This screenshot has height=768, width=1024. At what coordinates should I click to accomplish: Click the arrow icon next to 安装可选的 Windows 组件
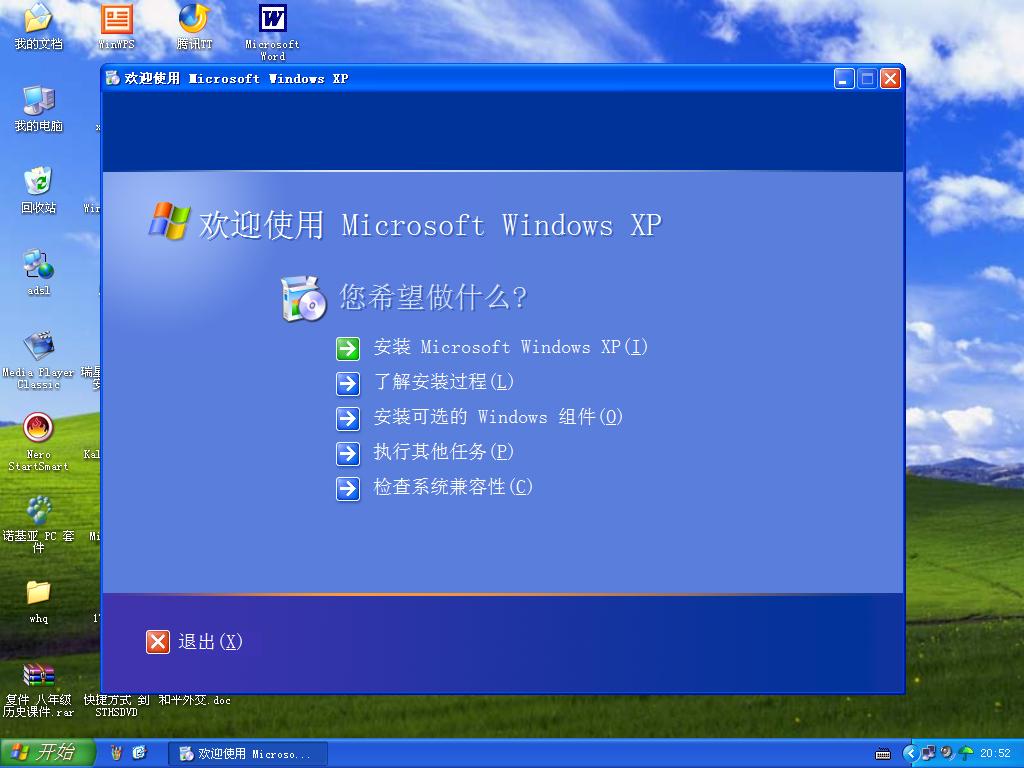tap(347, 419)
